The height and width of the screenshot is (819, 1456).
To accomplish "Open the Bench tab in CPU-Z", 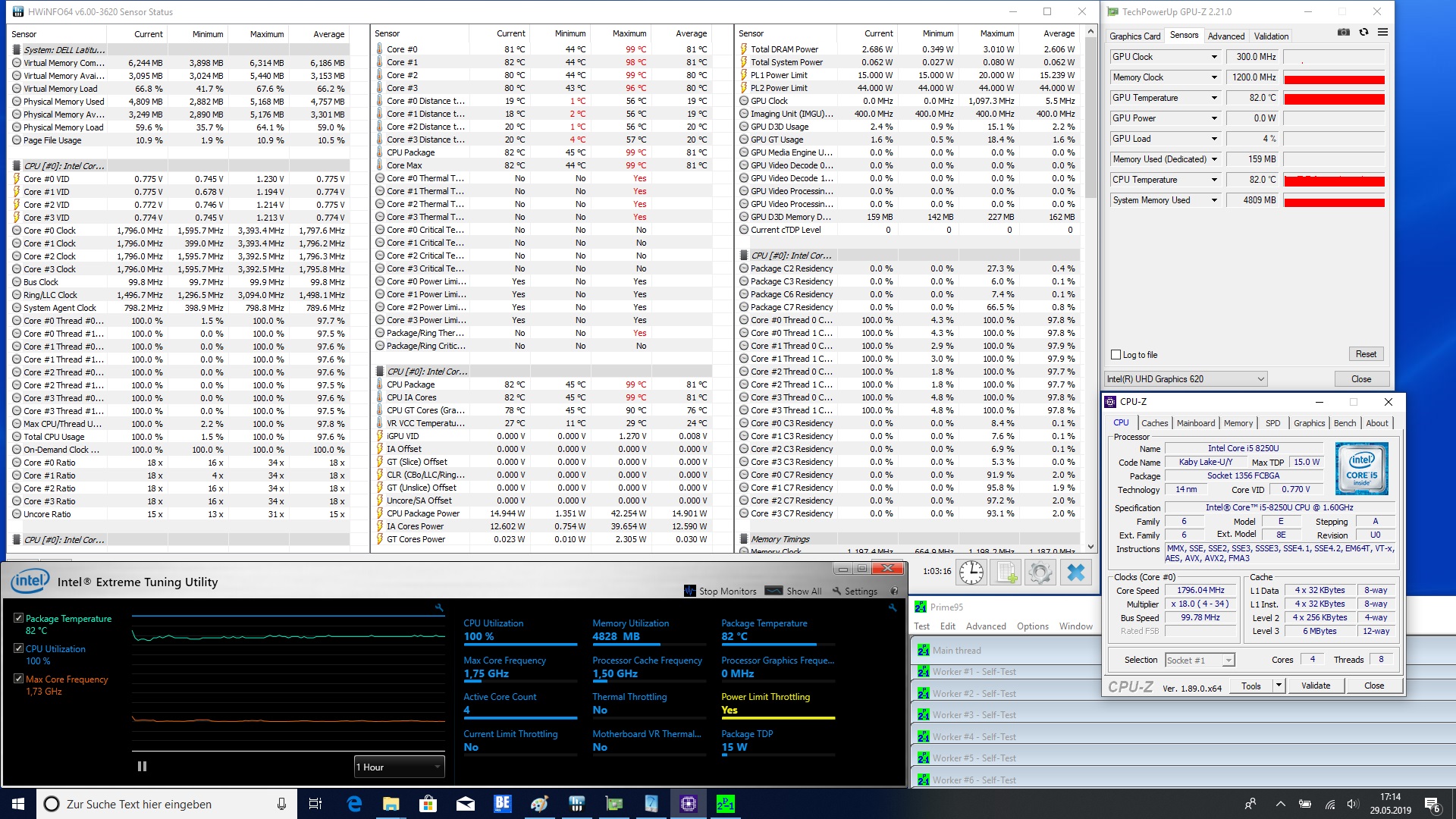I will coord(1345,423).
